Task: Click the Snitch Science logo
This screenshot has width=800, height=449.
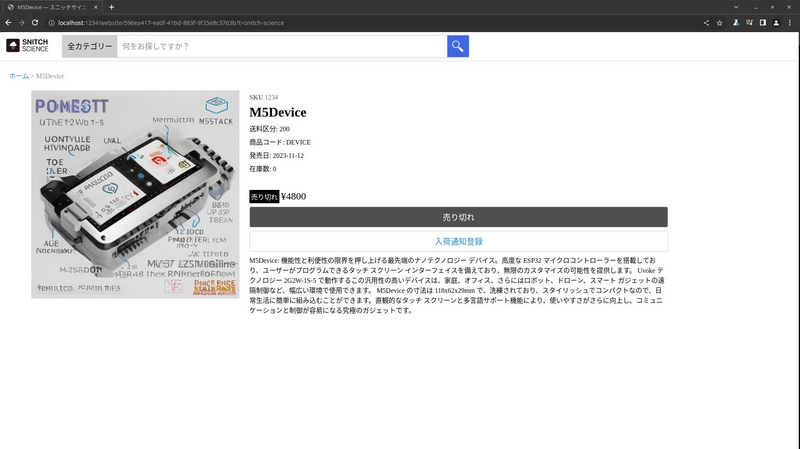Action: click(x=28, y=45)
